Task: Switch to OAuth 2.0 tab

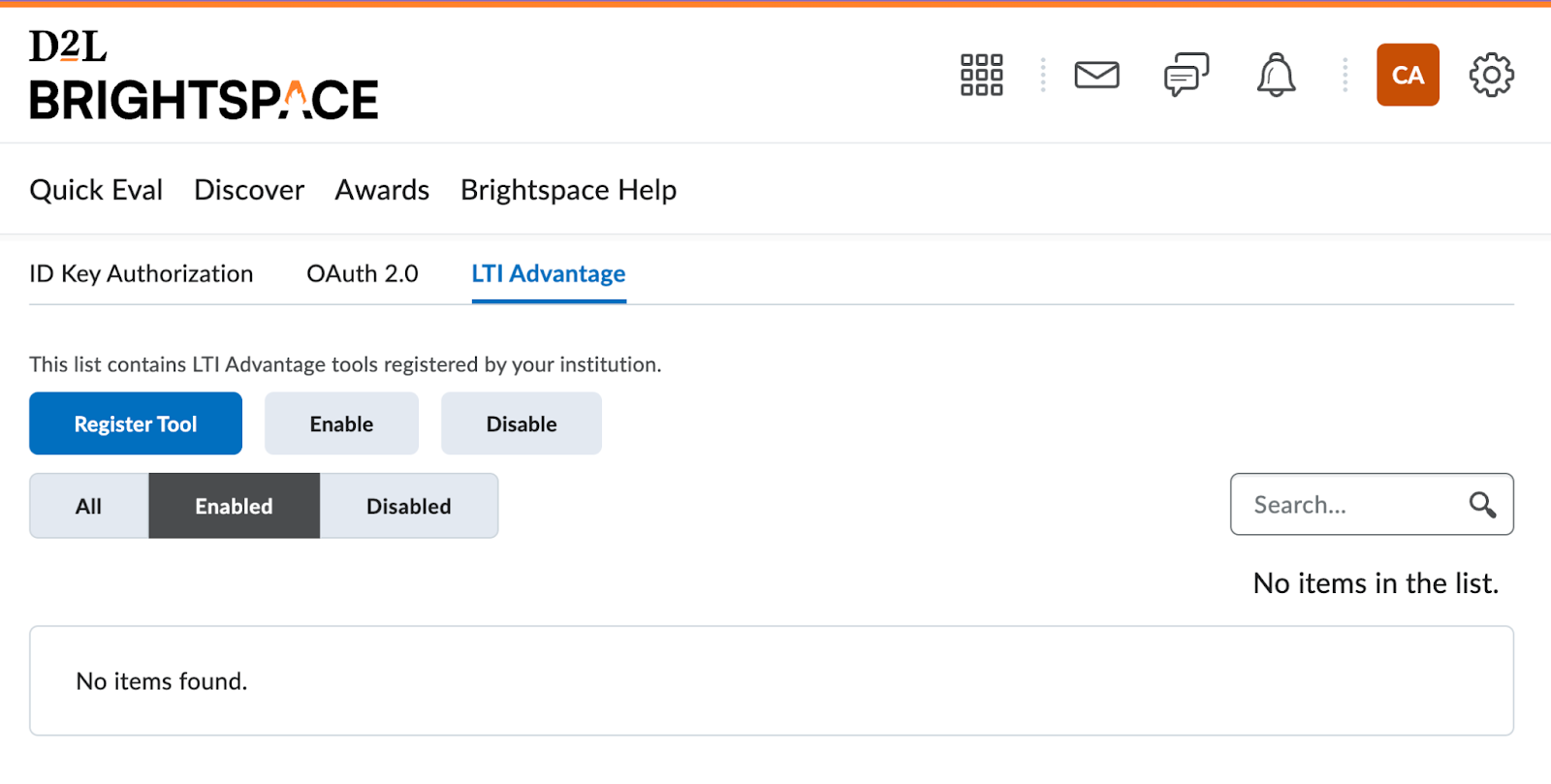Action: (363, 274)
